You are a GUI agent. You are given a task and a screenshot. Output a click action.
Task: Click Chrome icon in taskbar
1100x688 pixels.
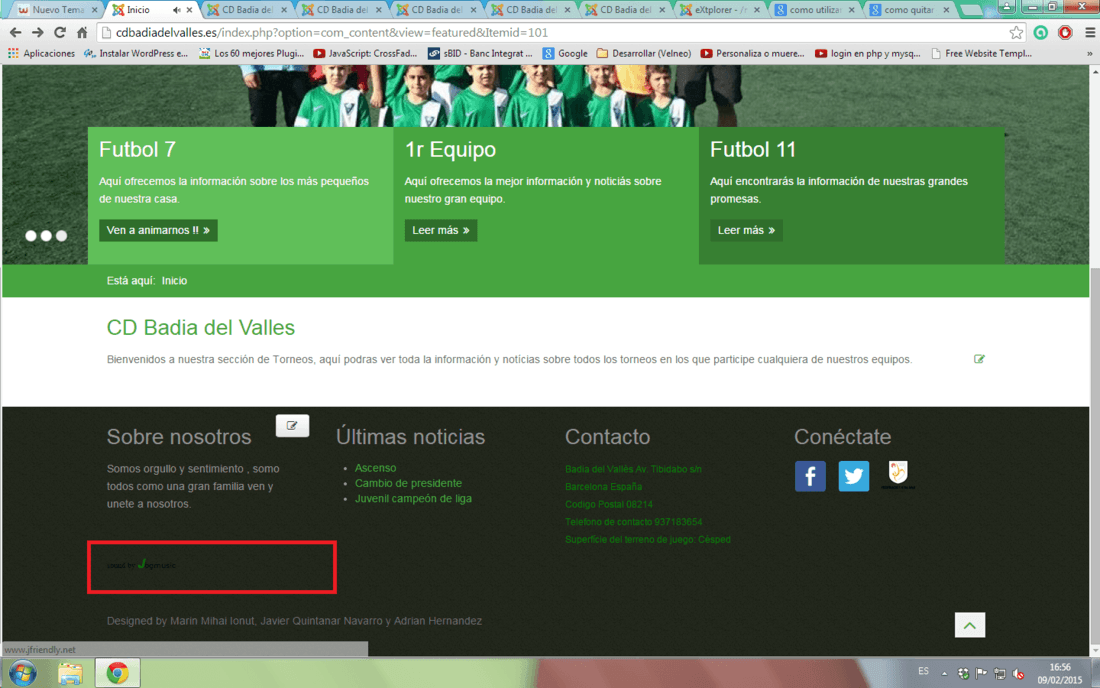click(117, 673)
